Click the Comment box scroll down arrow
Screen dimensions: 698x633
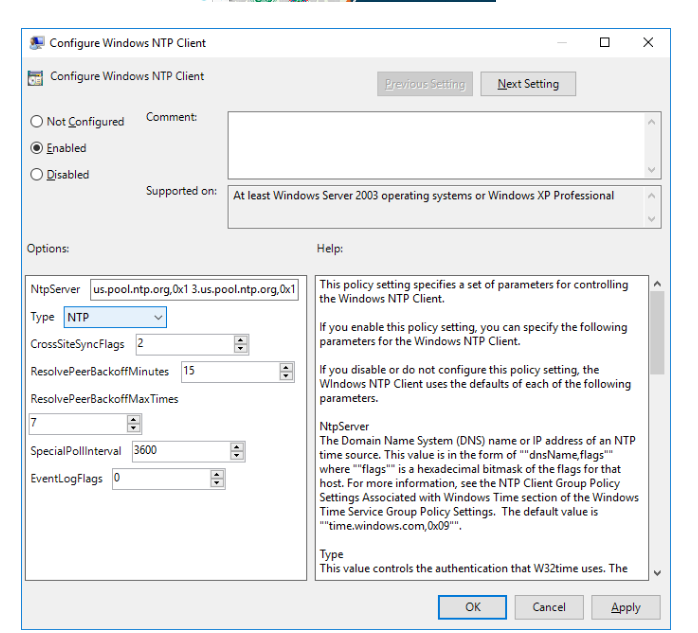652,170
